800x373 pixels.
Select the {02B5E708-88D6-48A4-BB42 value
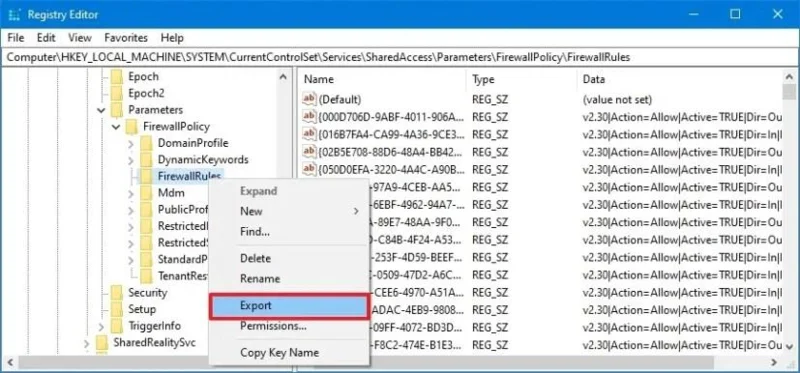click(x=391, y=152)
